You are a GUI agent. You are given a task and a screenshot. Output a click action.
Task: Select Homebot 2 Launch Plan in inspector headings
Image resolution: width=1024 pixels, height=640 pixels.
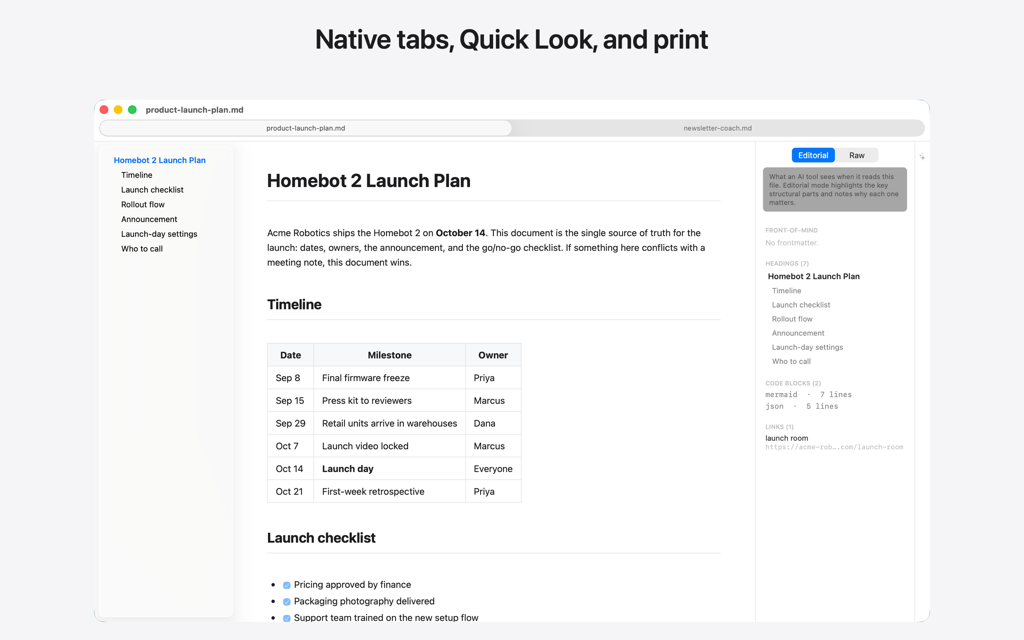[x=814, y=276]
